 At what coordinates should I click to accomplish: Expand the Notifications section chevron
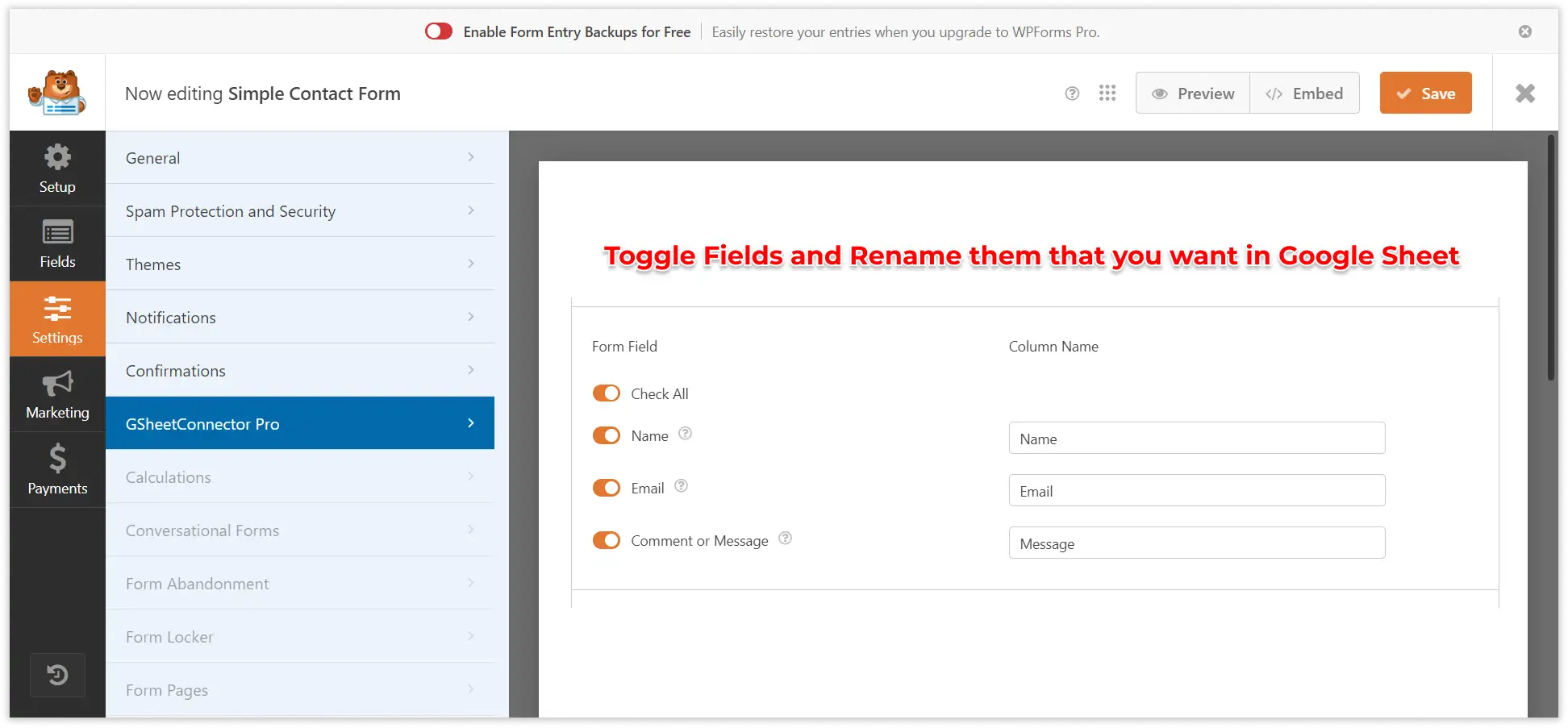click(470, 316)
